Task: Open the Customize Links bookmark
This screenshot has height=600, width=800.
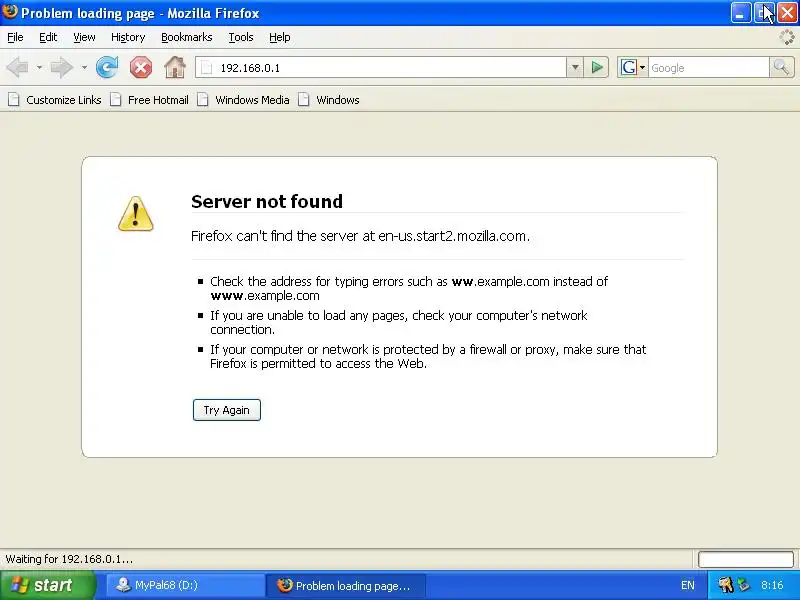Action: [x=55, y=100]
